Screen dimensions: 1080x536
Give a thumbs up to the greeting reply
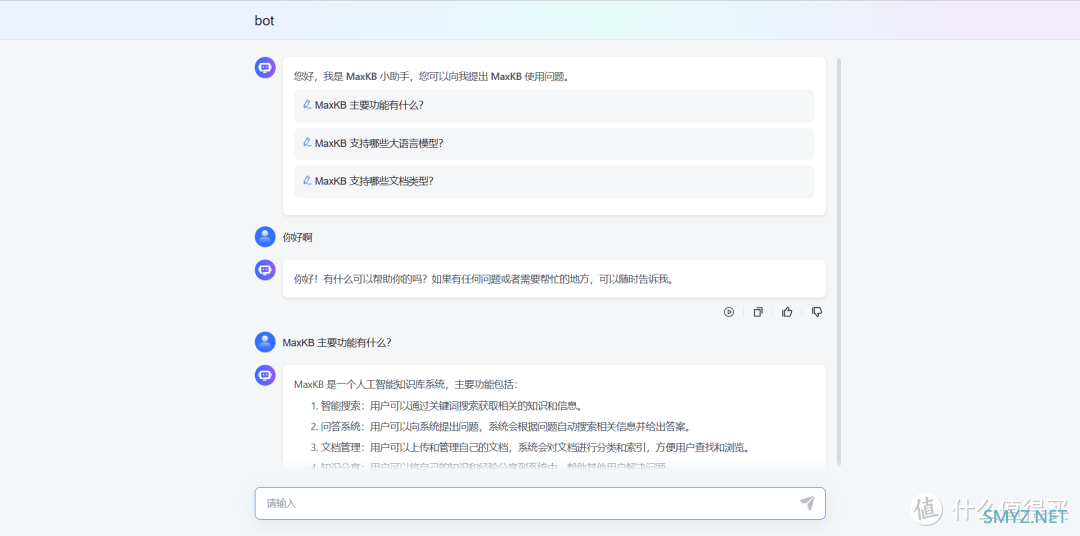point(787,312)
